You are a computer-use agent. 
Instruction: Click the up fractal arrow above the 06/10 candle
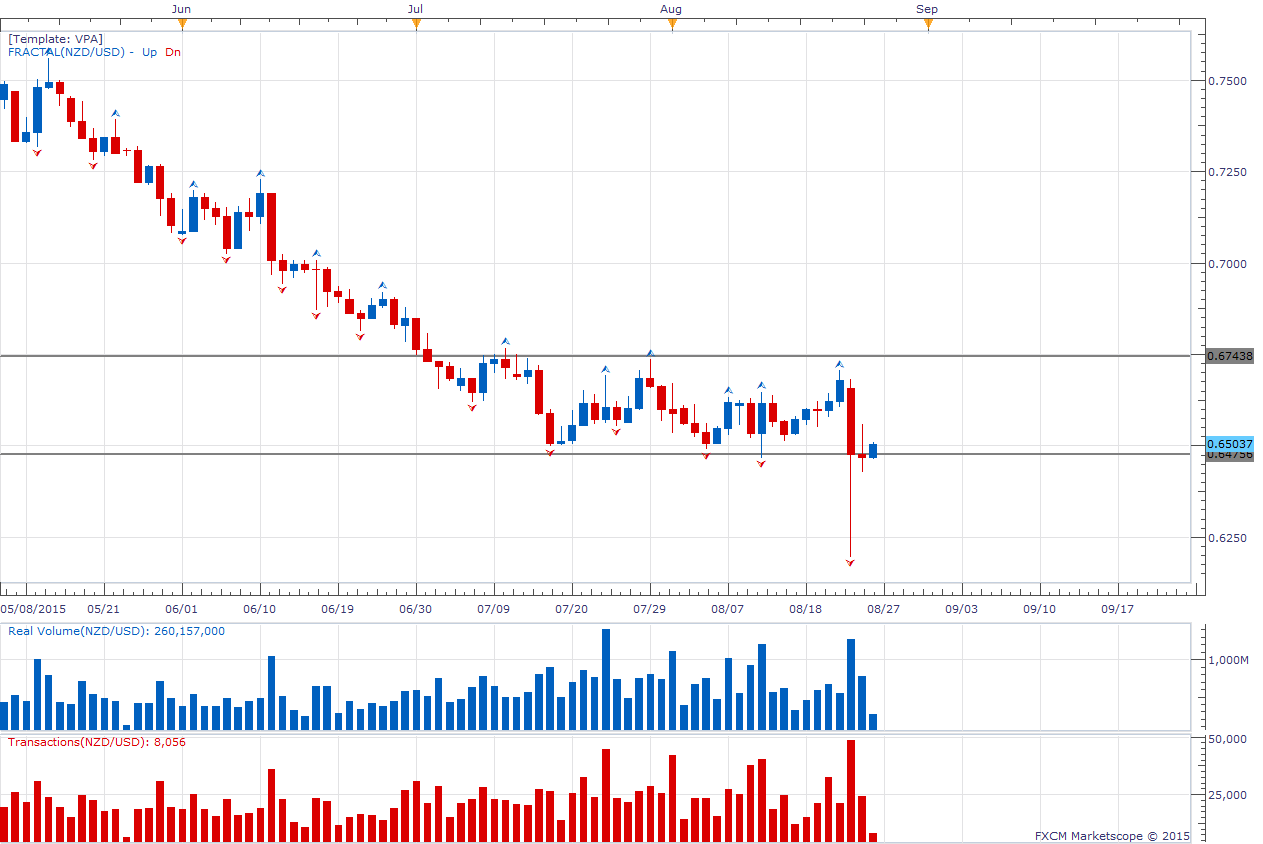coord(260,173)
